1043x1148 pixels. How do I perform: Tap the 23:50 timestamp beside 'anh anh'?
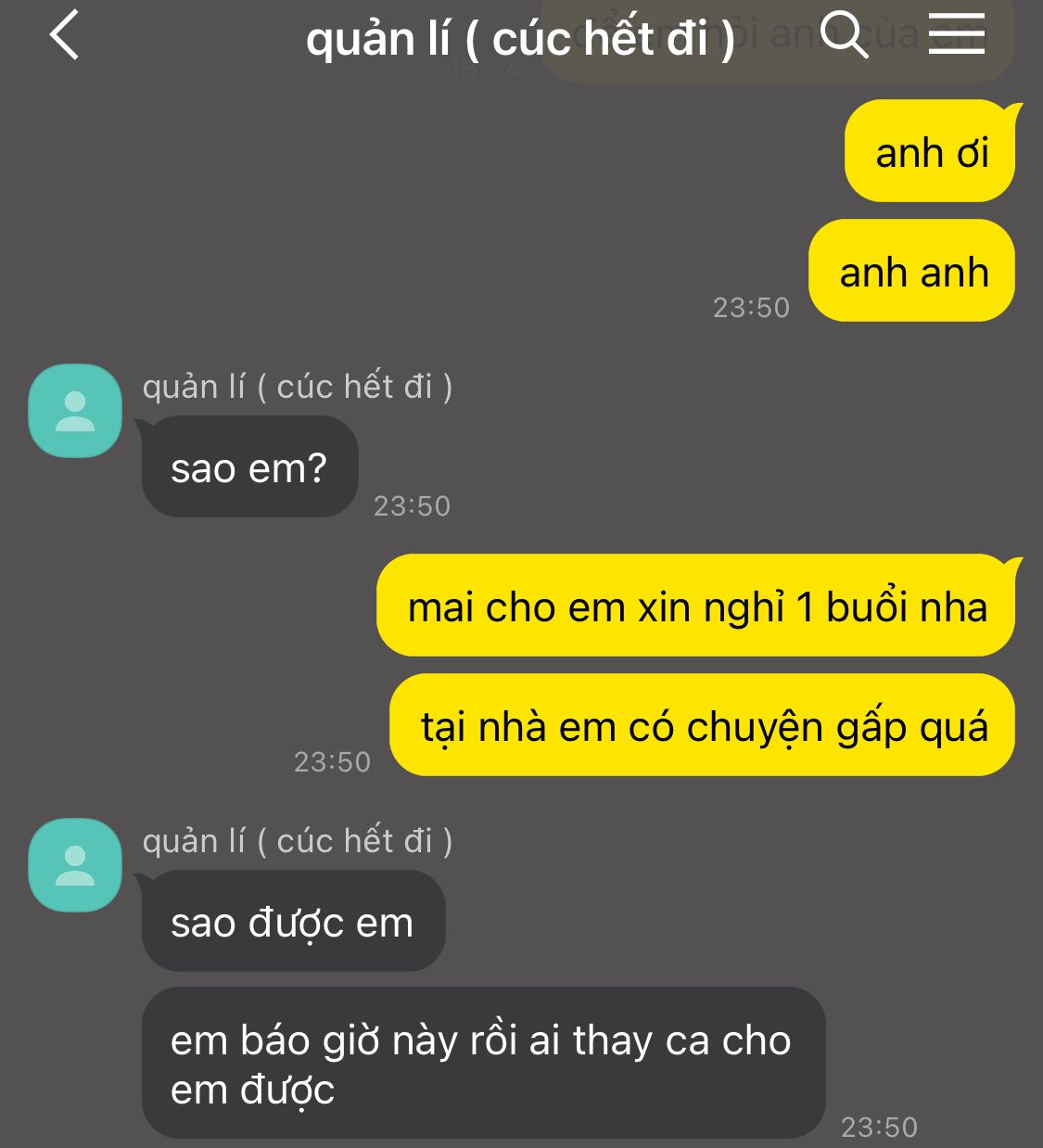[x=751, y=307]
